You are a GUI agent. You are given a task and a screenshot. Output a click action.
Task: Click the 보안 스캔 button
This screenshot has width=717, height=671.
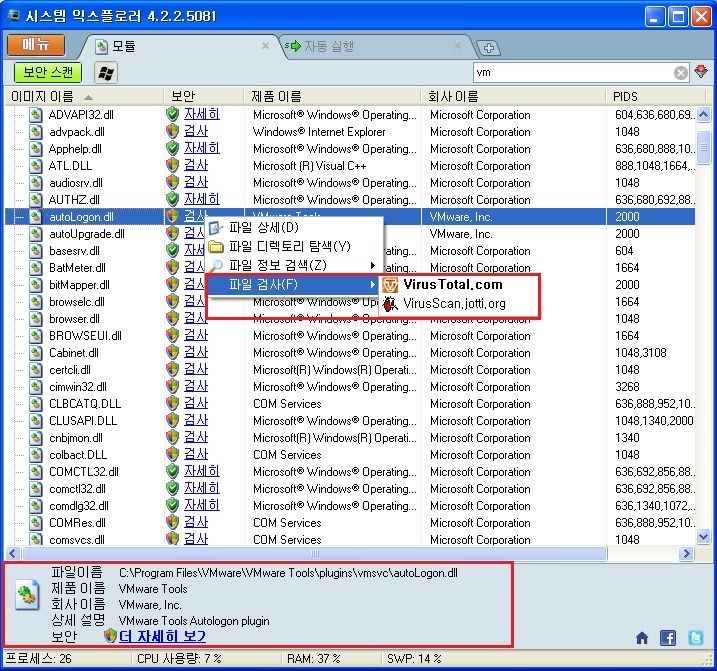(48, 73)
